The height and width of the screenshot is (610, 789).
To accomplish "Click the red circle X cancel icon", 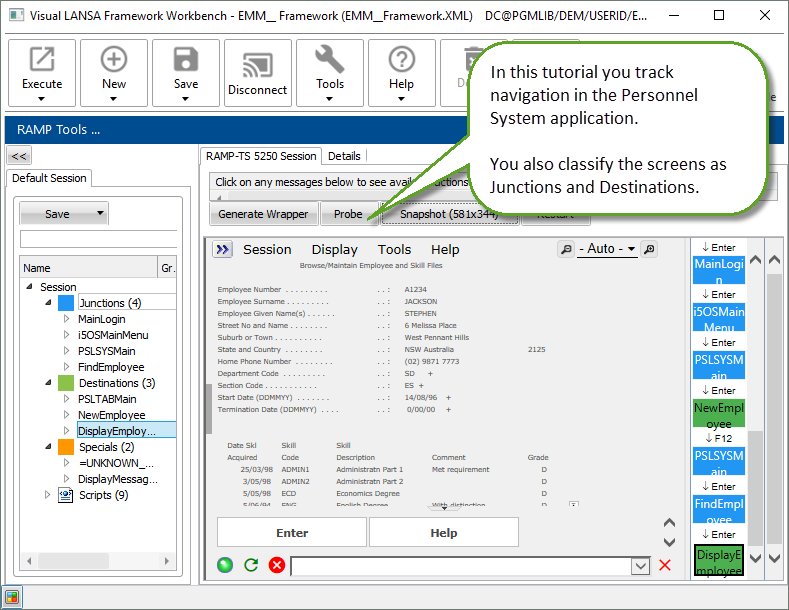I will pyautogui.click(x=277, y=566).
